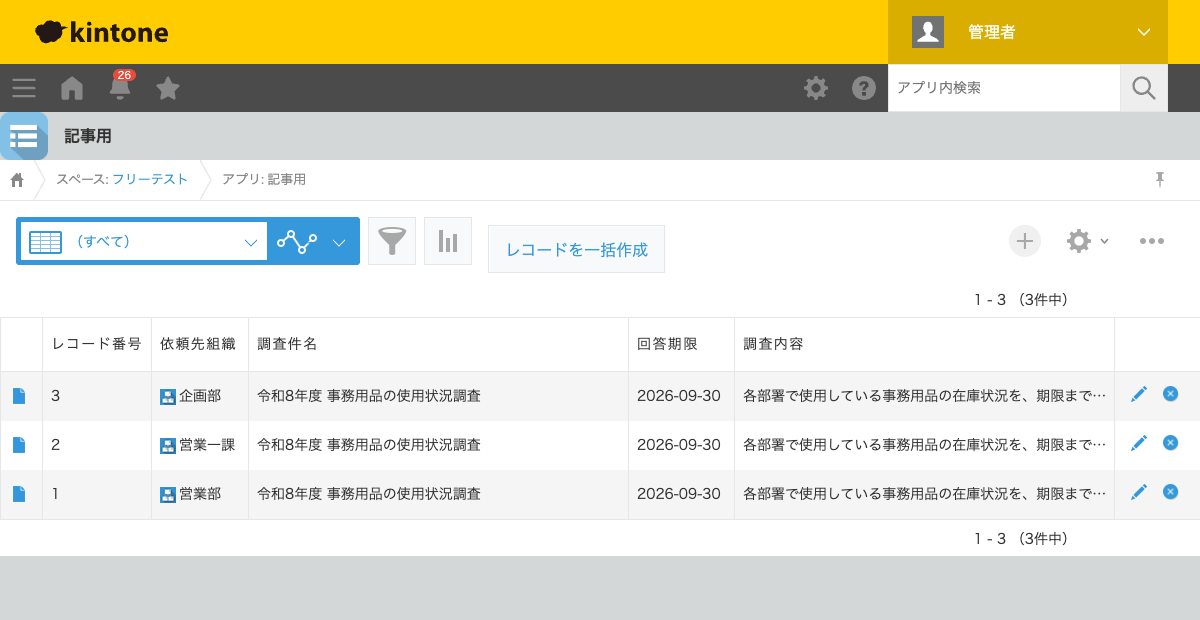Delete record 1 with X icon
The image size is (1200, 620).
coord(1171,492)
